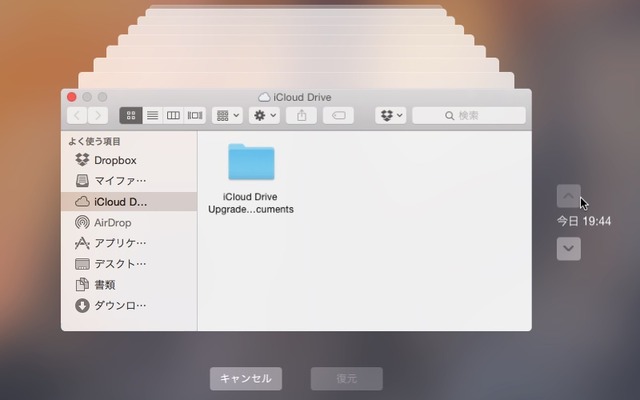Click the 今日 19:44 timestamp label
Viewport: 640px width, 400px height.
584,221
